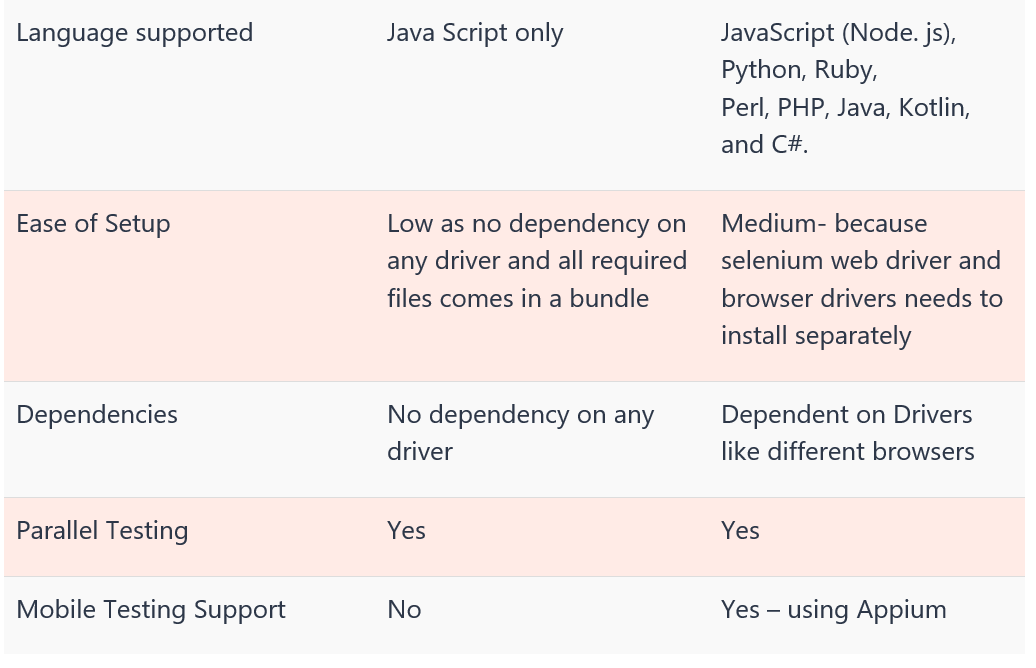1036x668 pixels.
Task: Select the "No" cell for Mobile Testing
Action: pos(404,610)
